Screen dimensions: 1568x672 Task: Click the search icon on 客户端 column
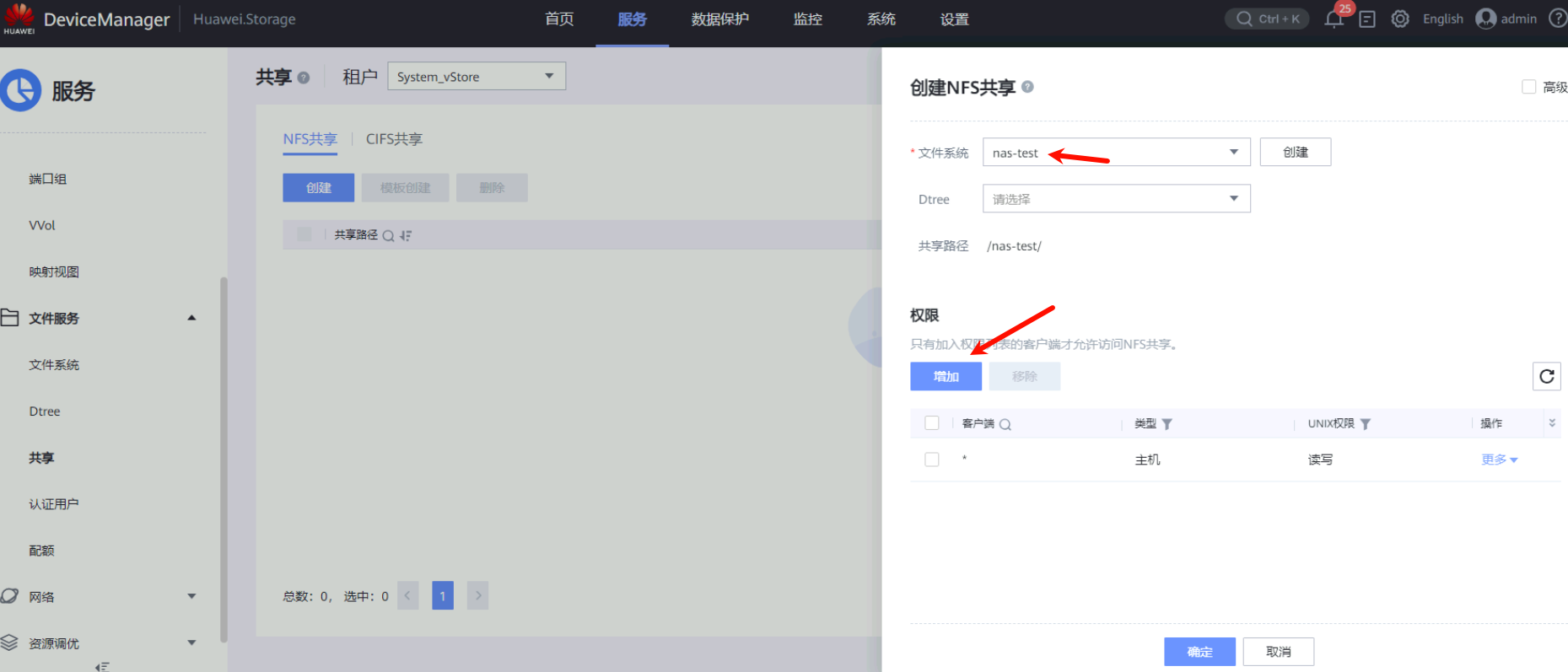(x=1005, y=424)
